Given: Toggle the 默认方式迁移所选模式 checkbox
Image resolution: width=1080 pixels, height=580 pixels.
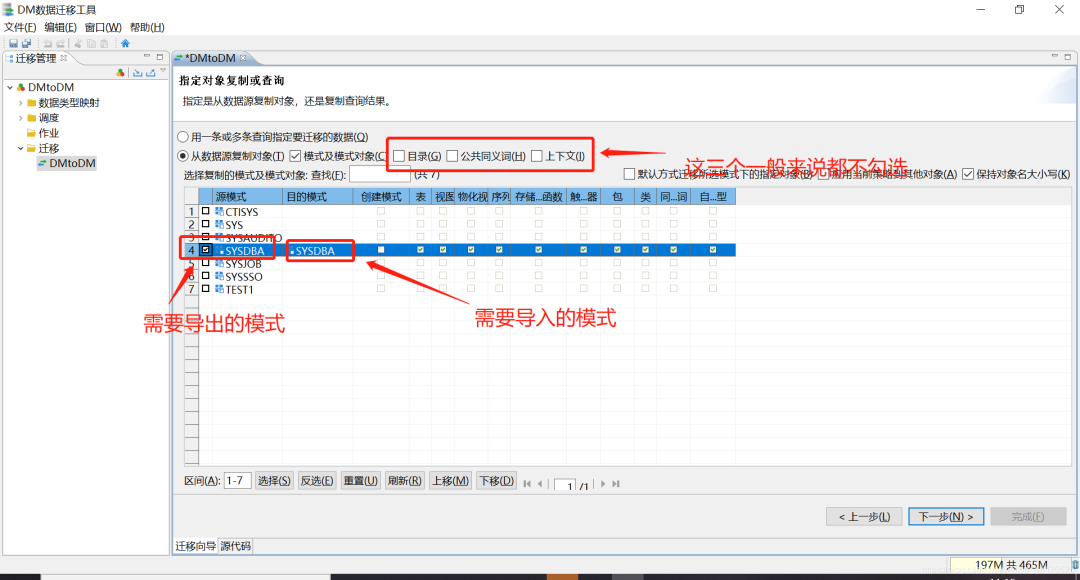Looking at the screenshot, I should [x=629, y=174].
